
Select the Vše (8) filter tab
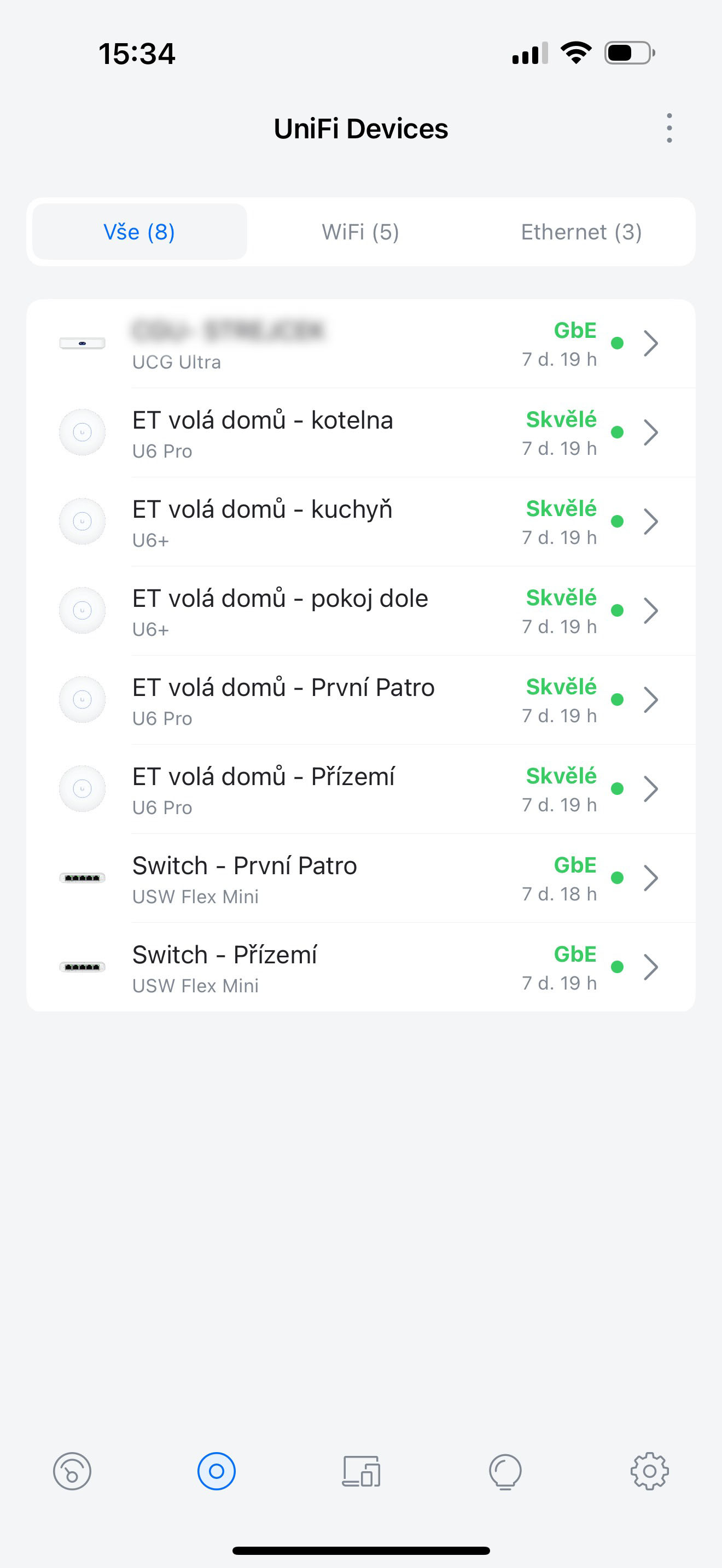click(x=139, y=232)
